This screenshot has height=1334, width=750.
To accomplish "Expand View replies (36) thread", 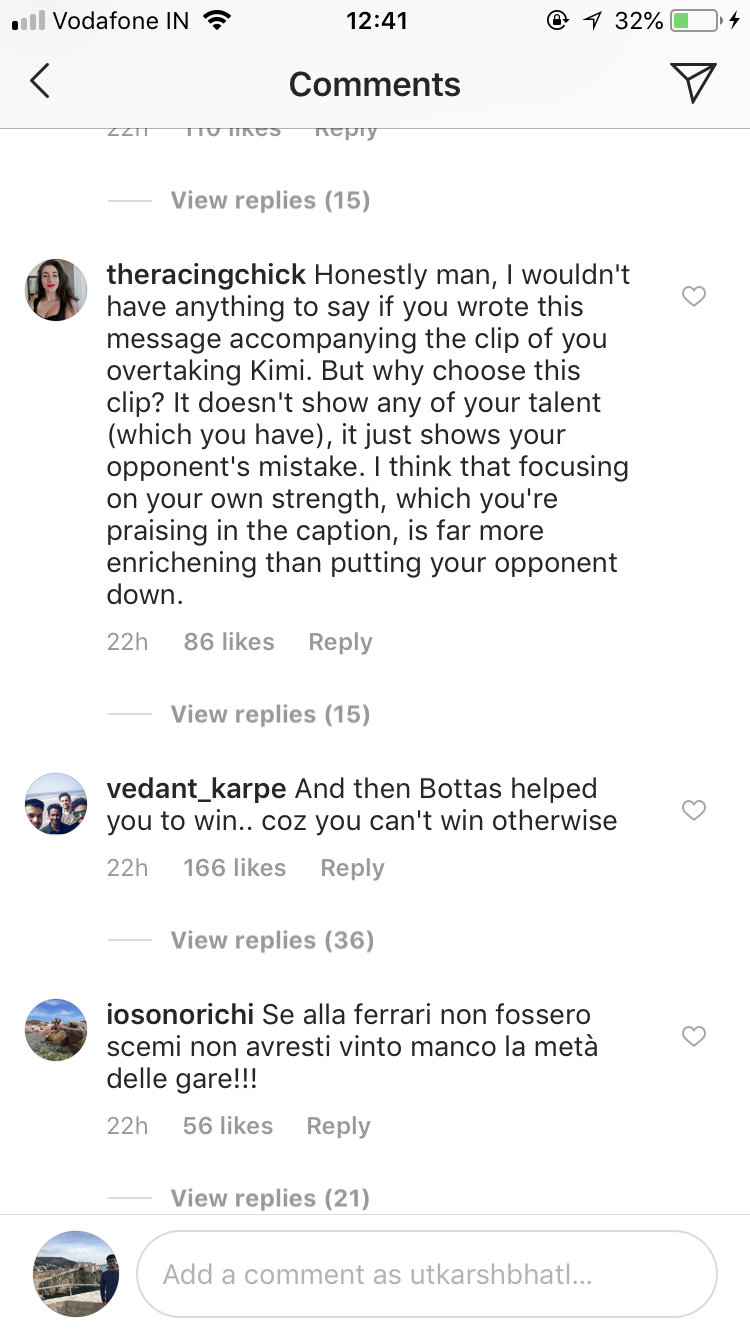I will coord(272,940).
